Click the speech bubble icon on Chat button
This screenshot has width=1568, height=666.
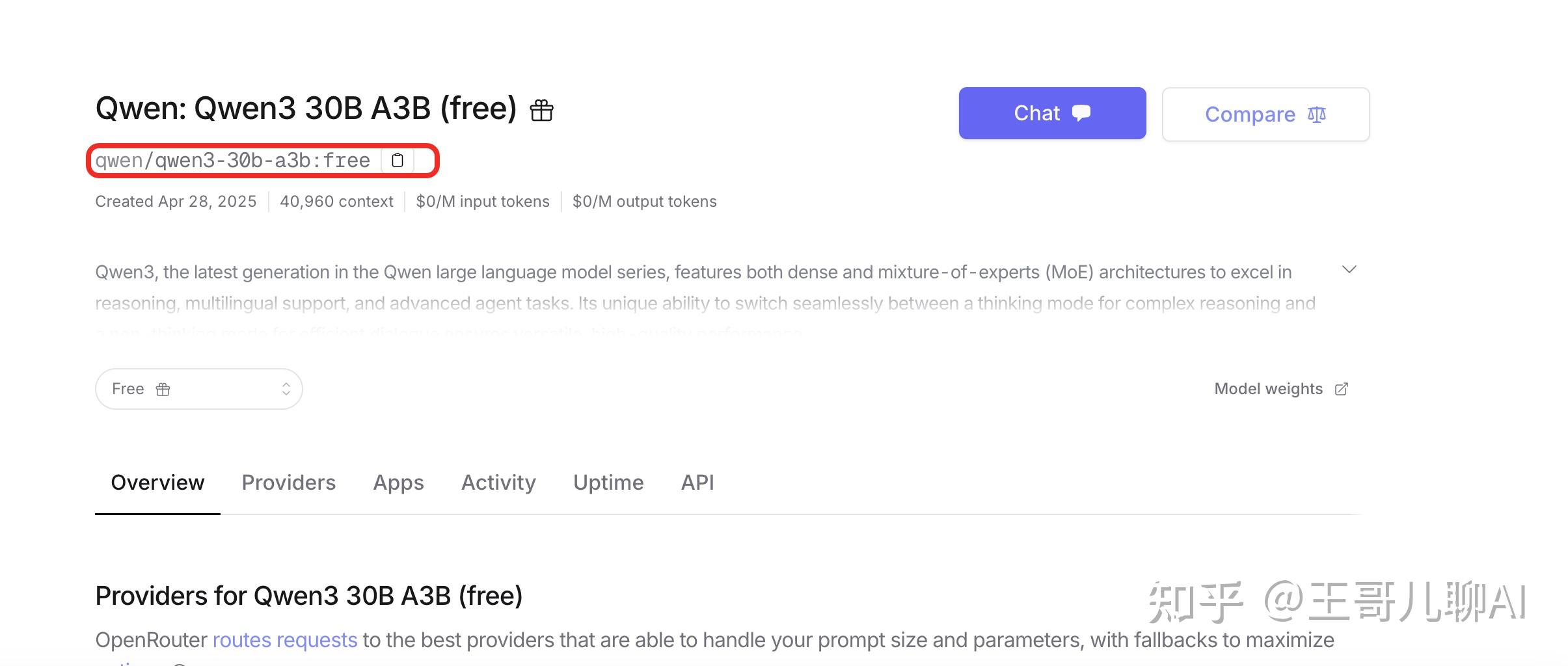pos(1081,113)
